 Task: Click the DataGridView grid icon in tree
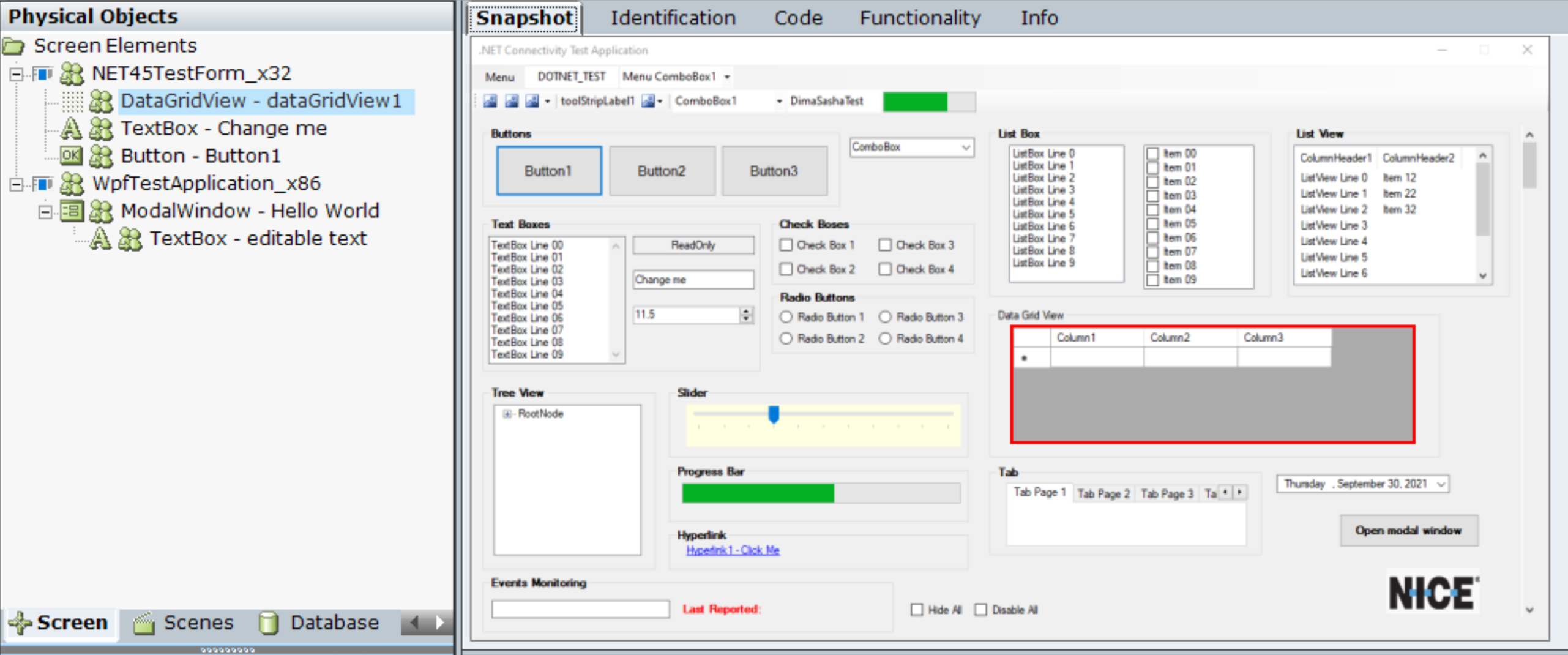pyautogui.click(x=72, y=101)
